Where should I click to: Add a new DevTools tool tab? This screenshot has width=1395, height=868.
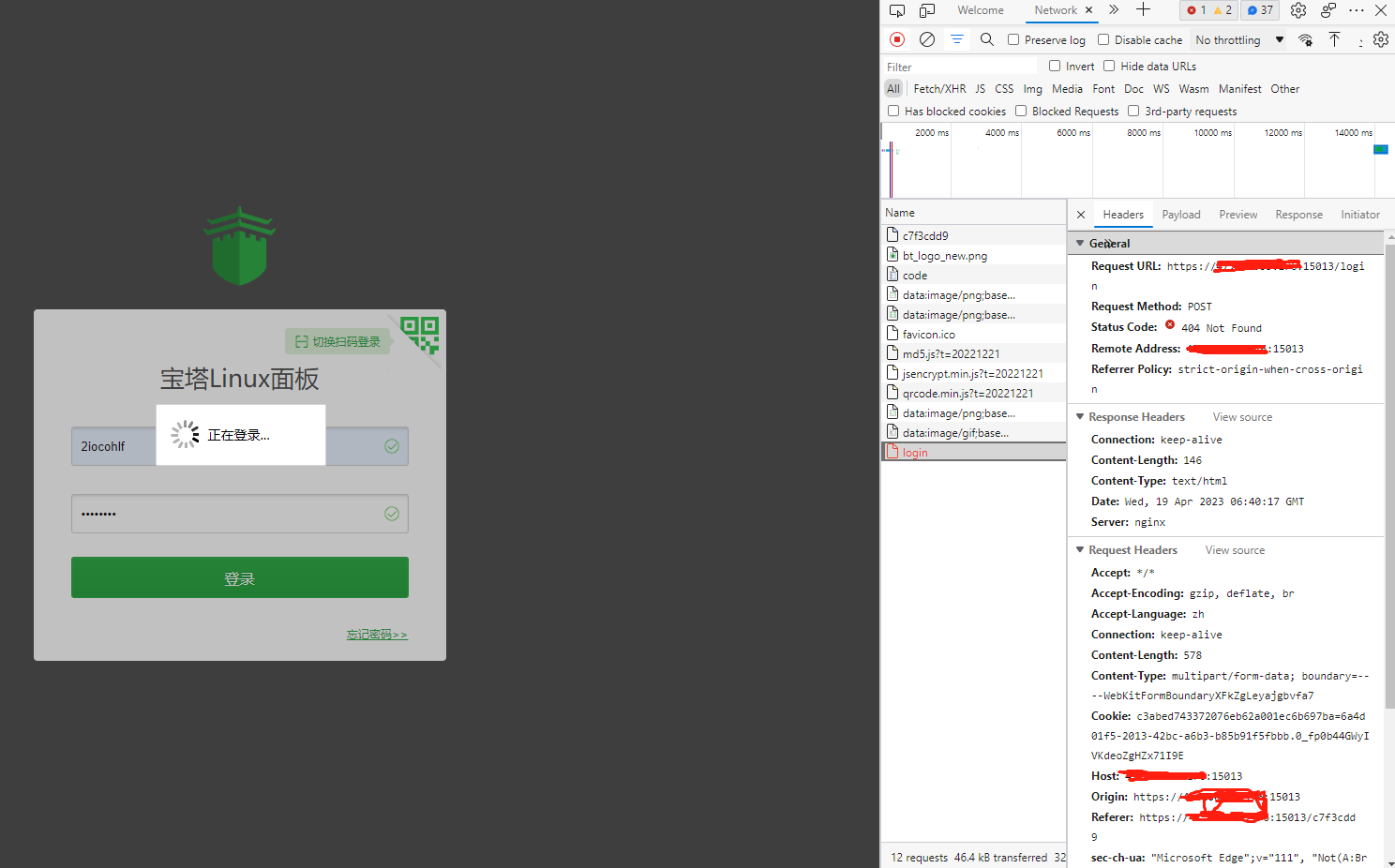(x=1143, y=10)
